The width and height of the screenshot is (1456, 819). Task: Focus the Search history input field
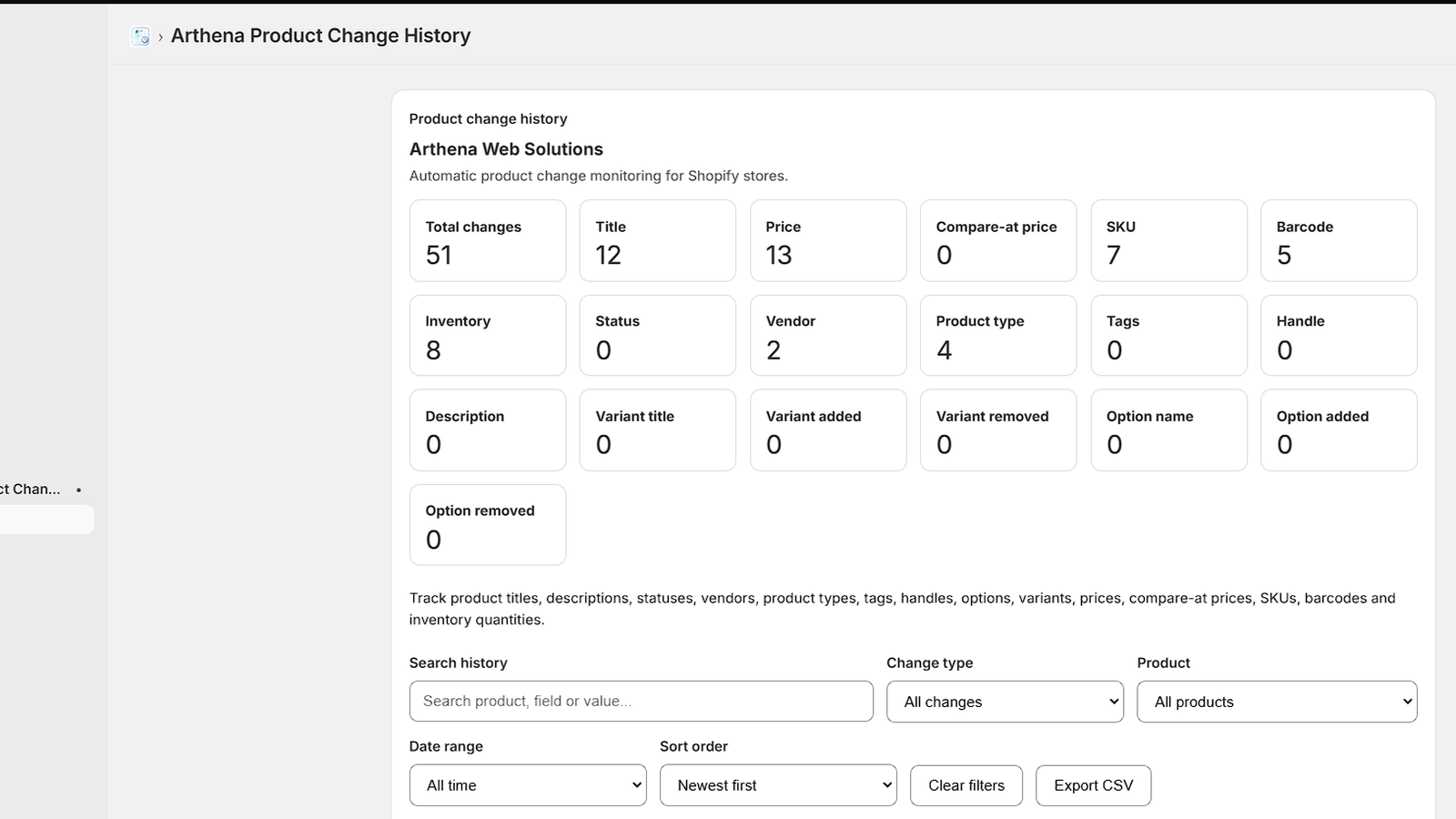(x=641, y=702)
